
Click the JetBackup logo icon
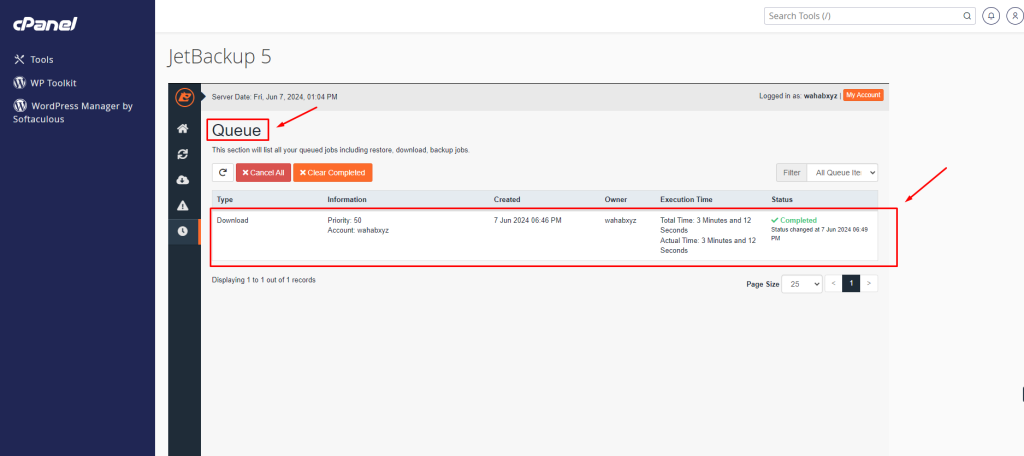click(183, 97)
